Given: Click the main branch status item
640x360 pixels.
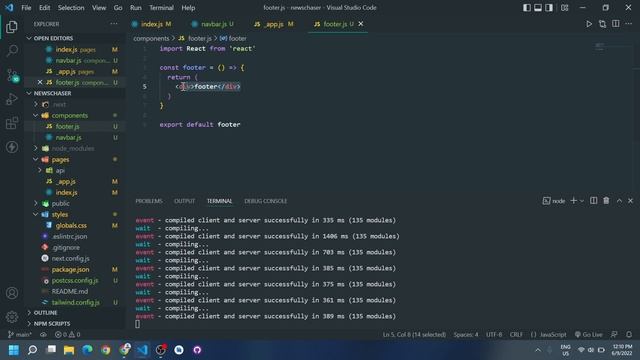Looking at the screenshot, I should point(20,335).
